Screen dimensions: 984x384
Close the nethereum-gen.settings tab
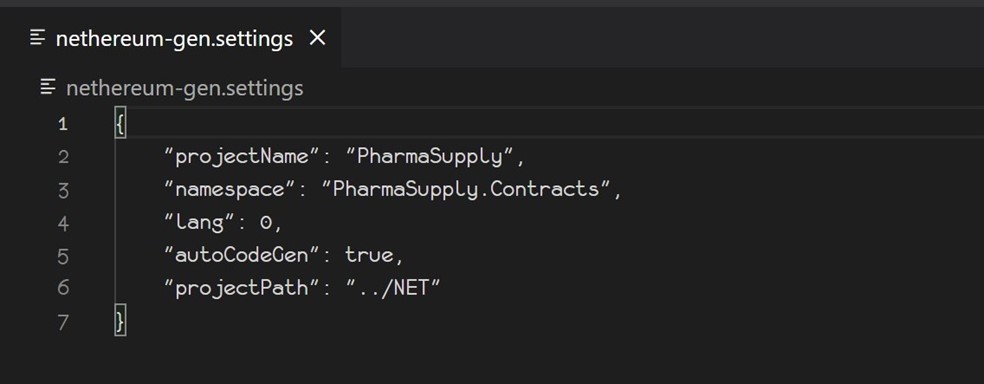318,38
